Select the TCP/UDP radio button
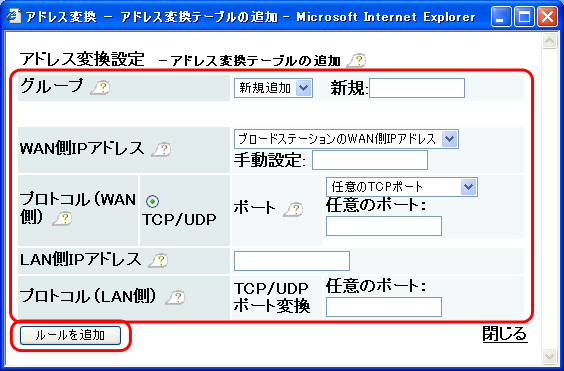This screenshot has width=564, height=371. (x=153, y=201)
